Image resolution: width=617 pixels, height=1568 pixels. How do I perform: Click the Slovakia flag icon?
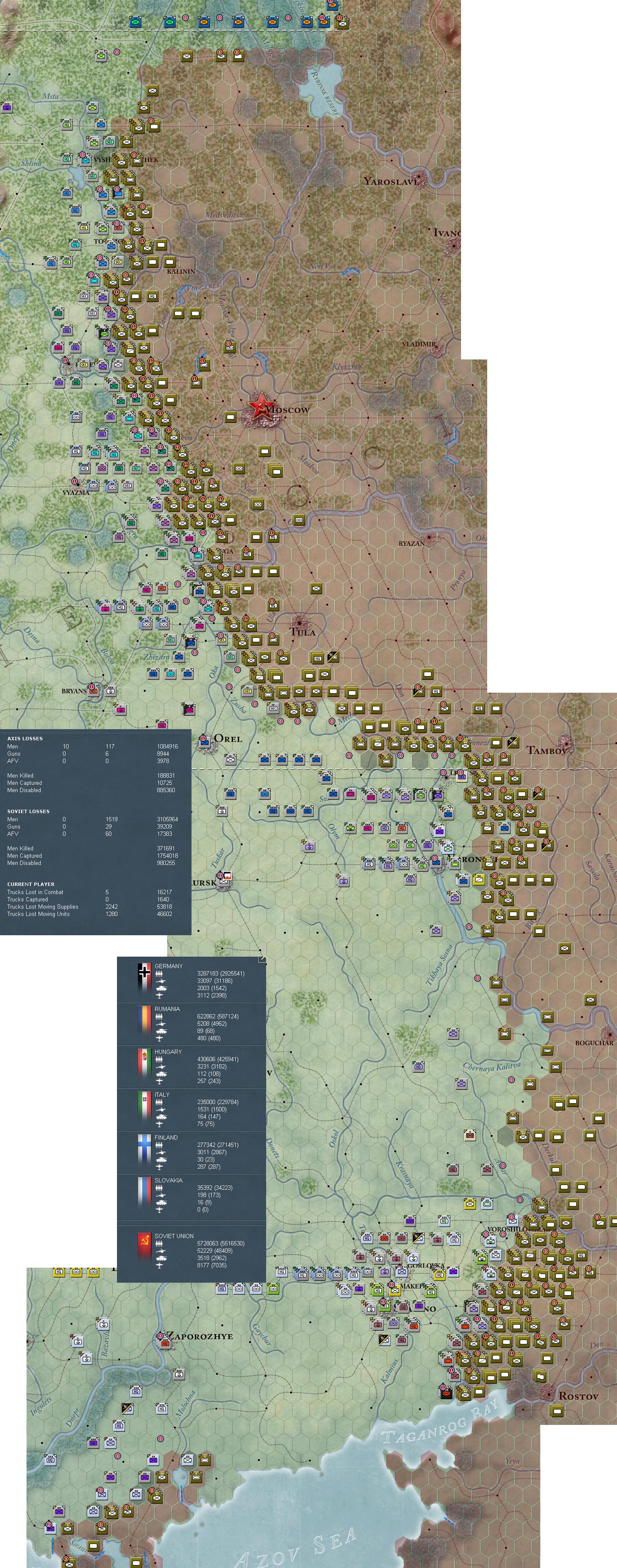tap(144, 1192)
